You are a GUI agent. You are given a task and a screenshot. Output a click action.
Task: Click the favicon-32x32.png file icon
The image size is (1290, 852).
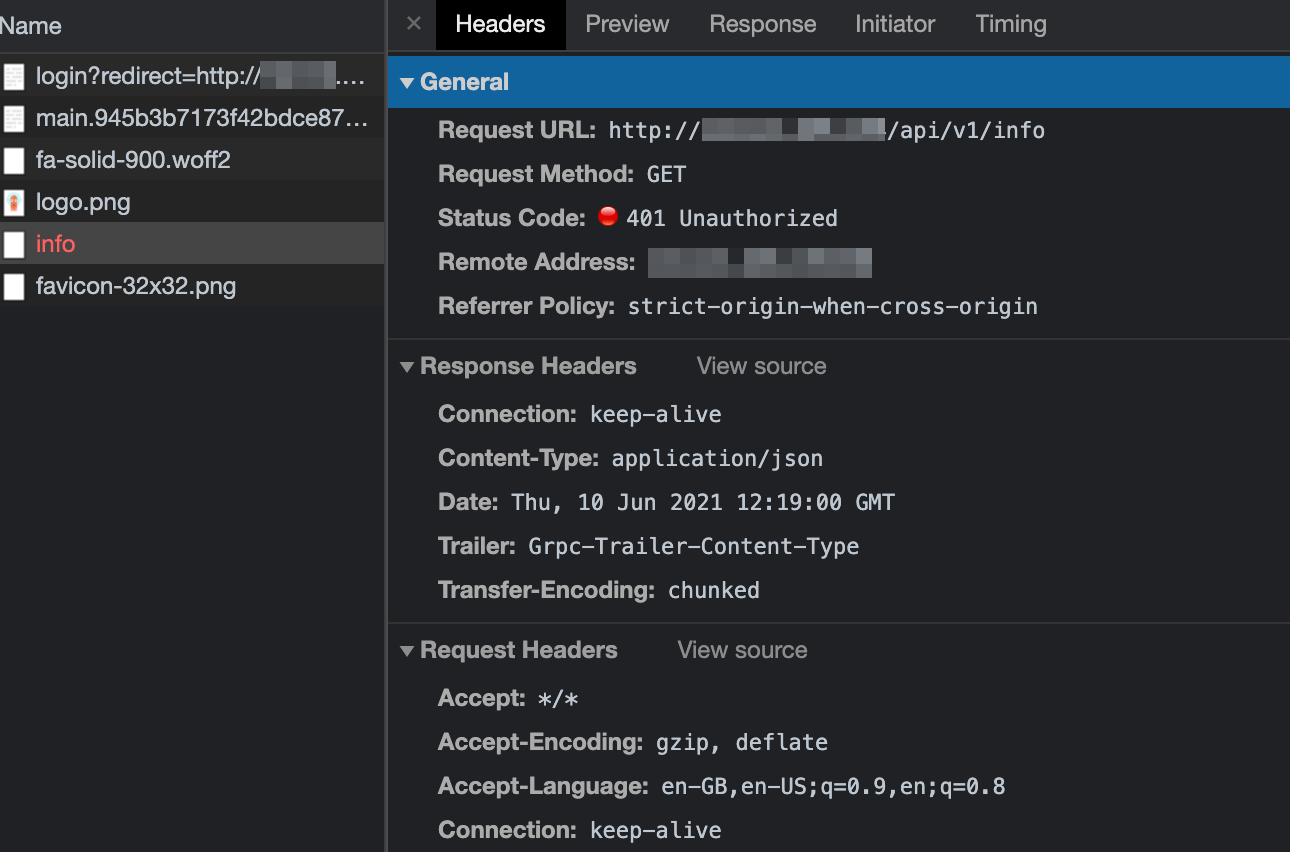click(x=14, y=287)
